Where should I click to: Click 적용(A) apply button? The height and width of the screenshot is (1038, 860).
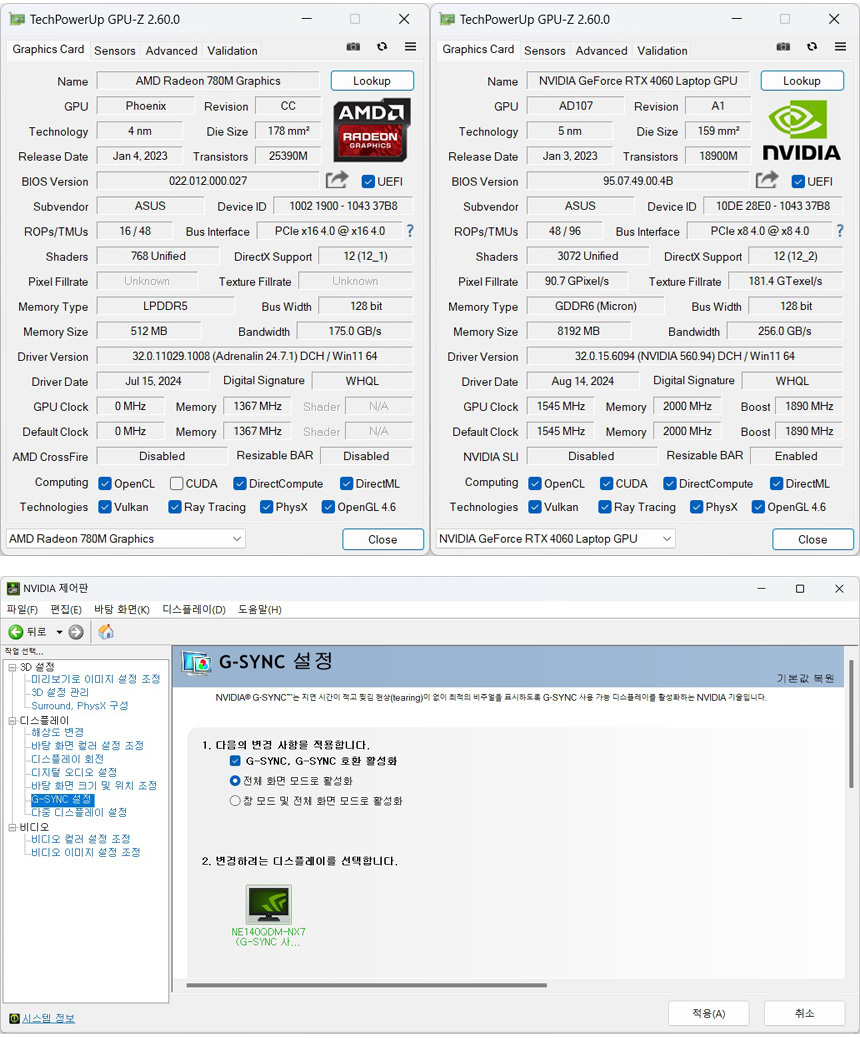[708, 1014]
